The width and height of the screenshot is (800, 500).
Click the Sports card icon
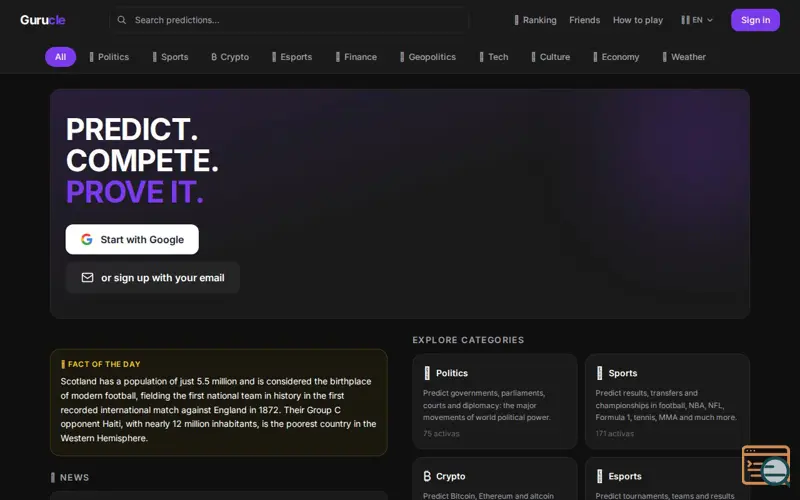pyautogui.click(x=599, y=373)
